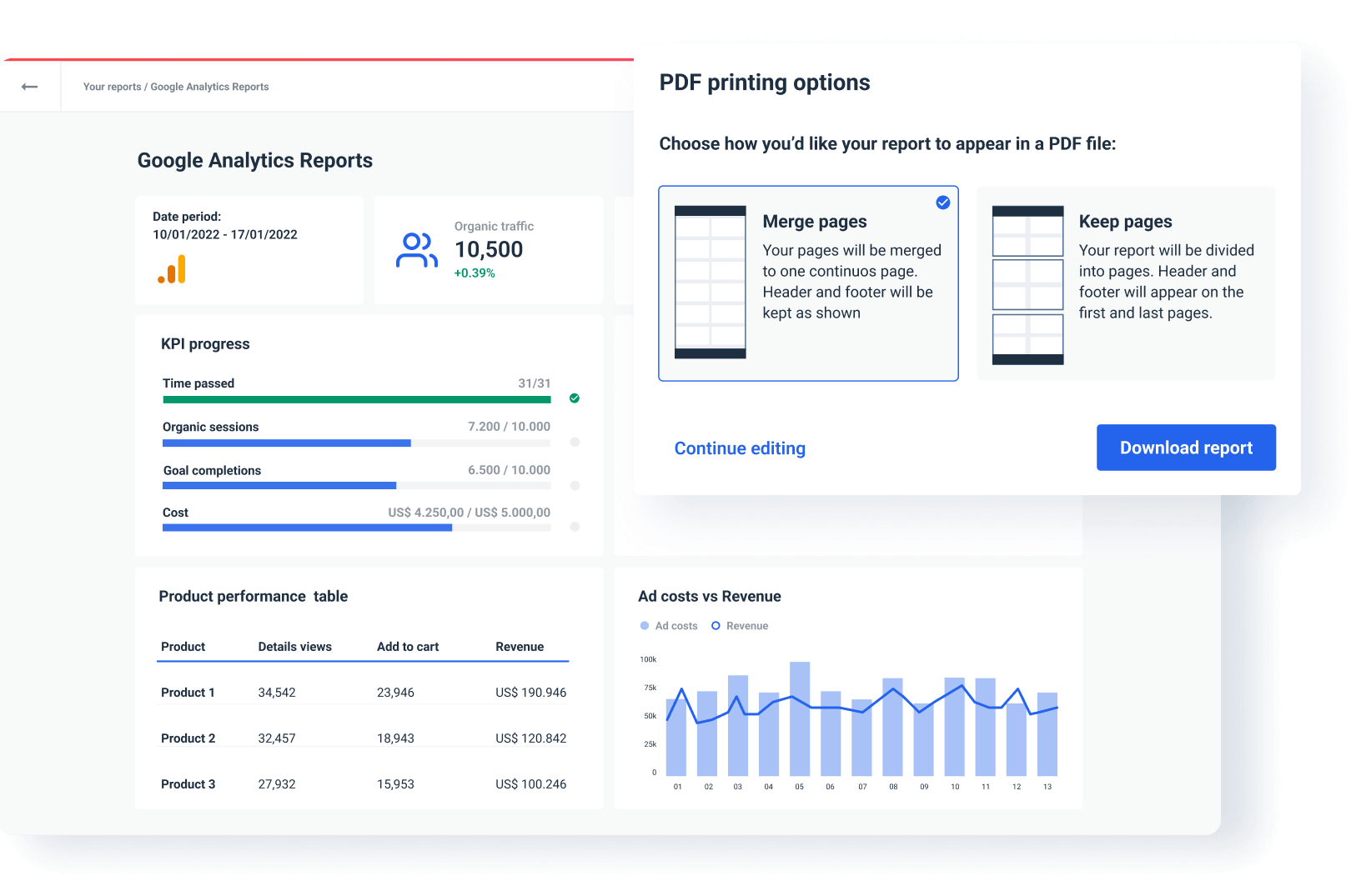Click the blue Merge pages selected checkmark
The width and height of the screenshot is (1356, 896).
943,203
